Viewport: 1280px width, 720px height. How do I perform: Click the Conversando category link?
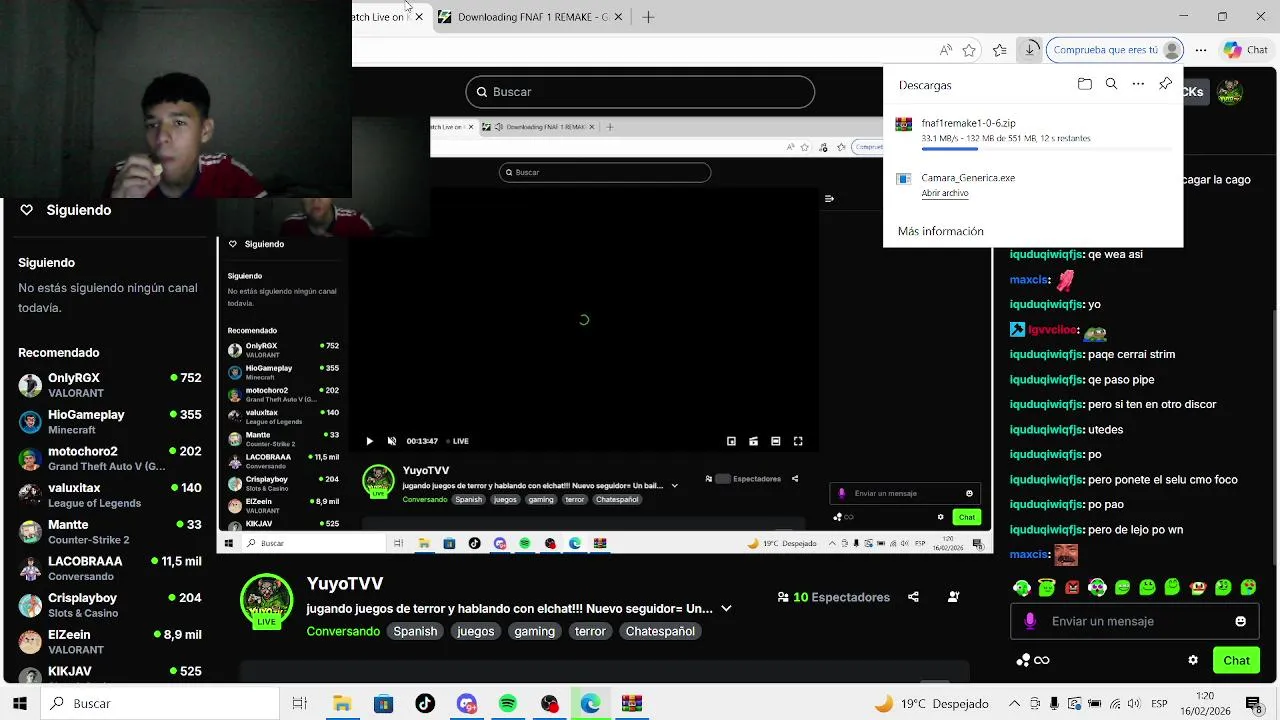point(343,631)
